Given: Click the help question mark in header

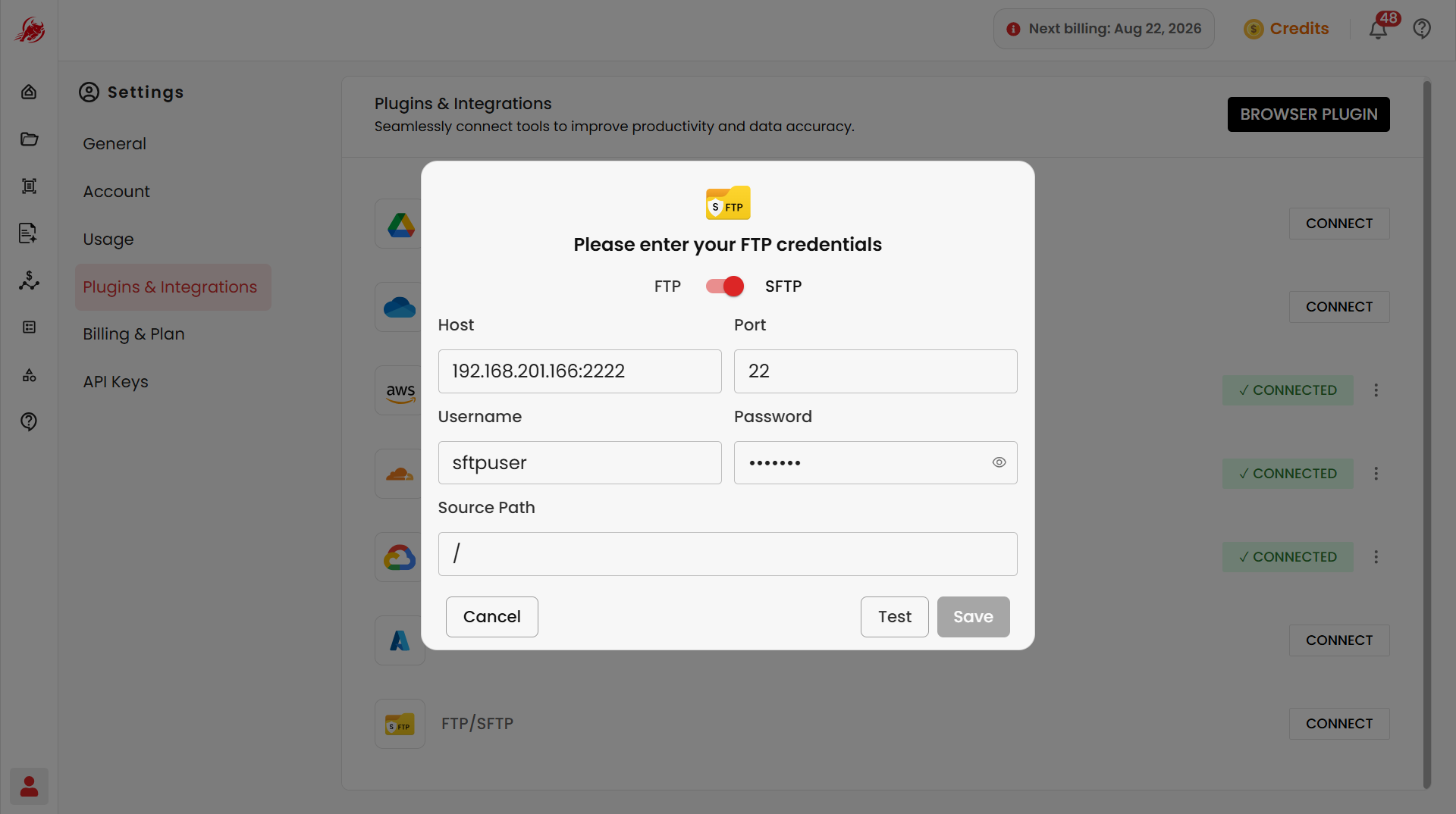Looking at the screenshot, I should pos(1422,29).
